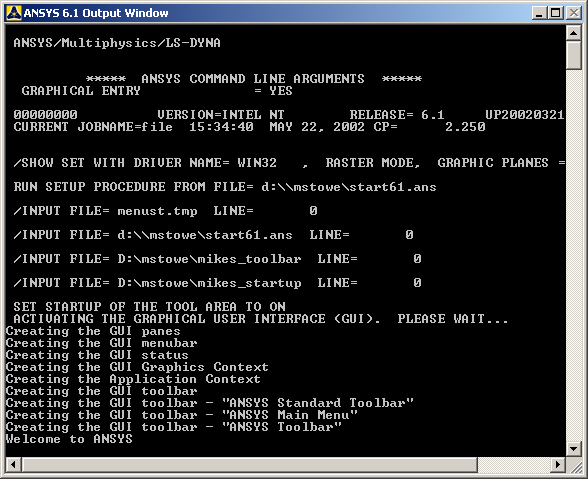Minimize the ANSYS 6.1 Output Window

(x=540, y=13)
